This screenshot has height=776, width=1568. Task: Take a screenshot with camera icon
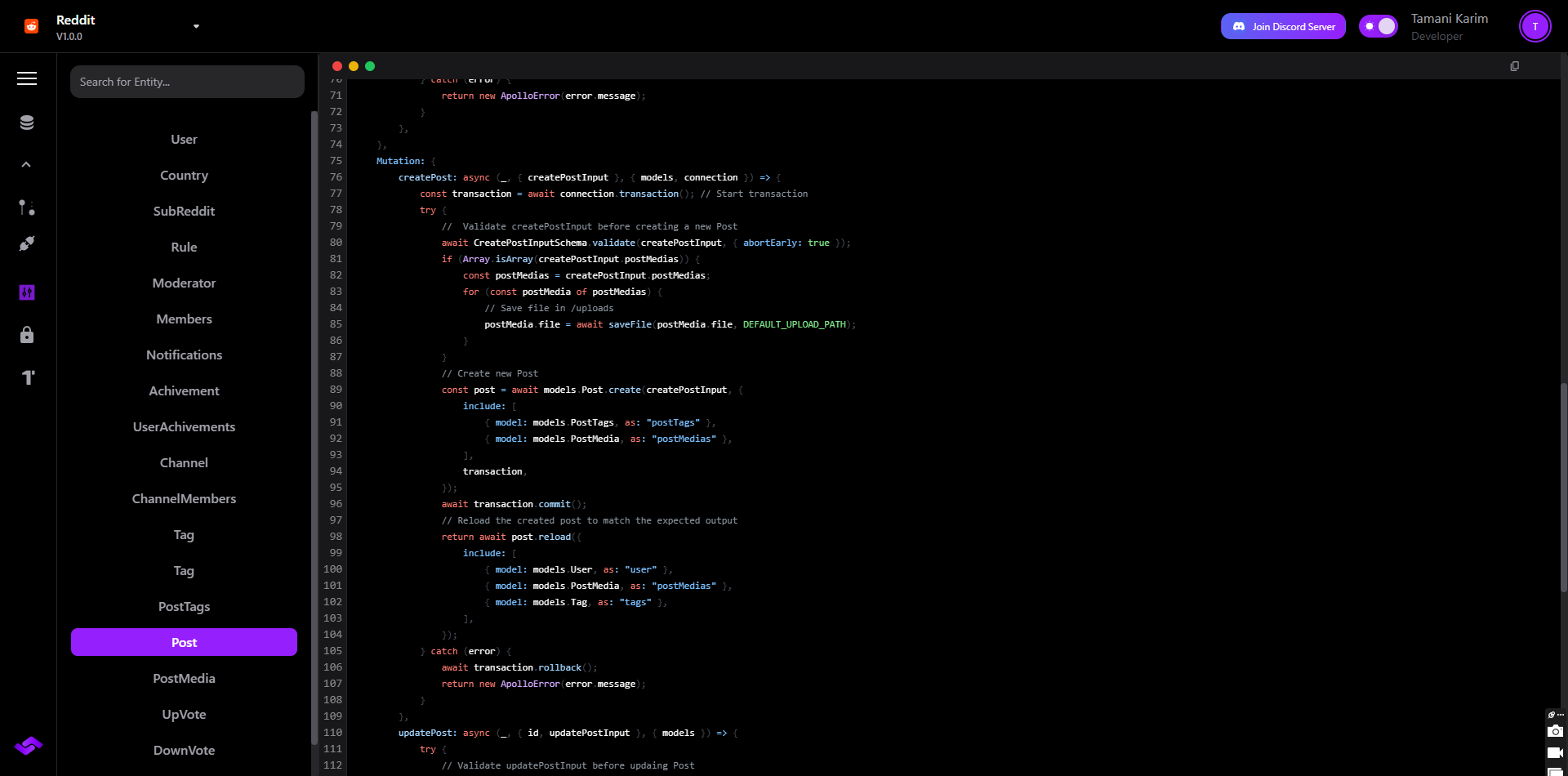click(x=1556, y=731)
